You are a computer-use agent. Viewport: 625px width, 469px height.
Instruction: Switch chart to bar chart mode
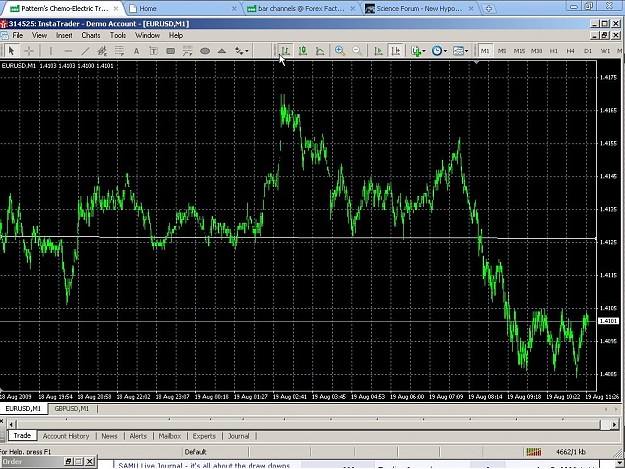[285, 51]
